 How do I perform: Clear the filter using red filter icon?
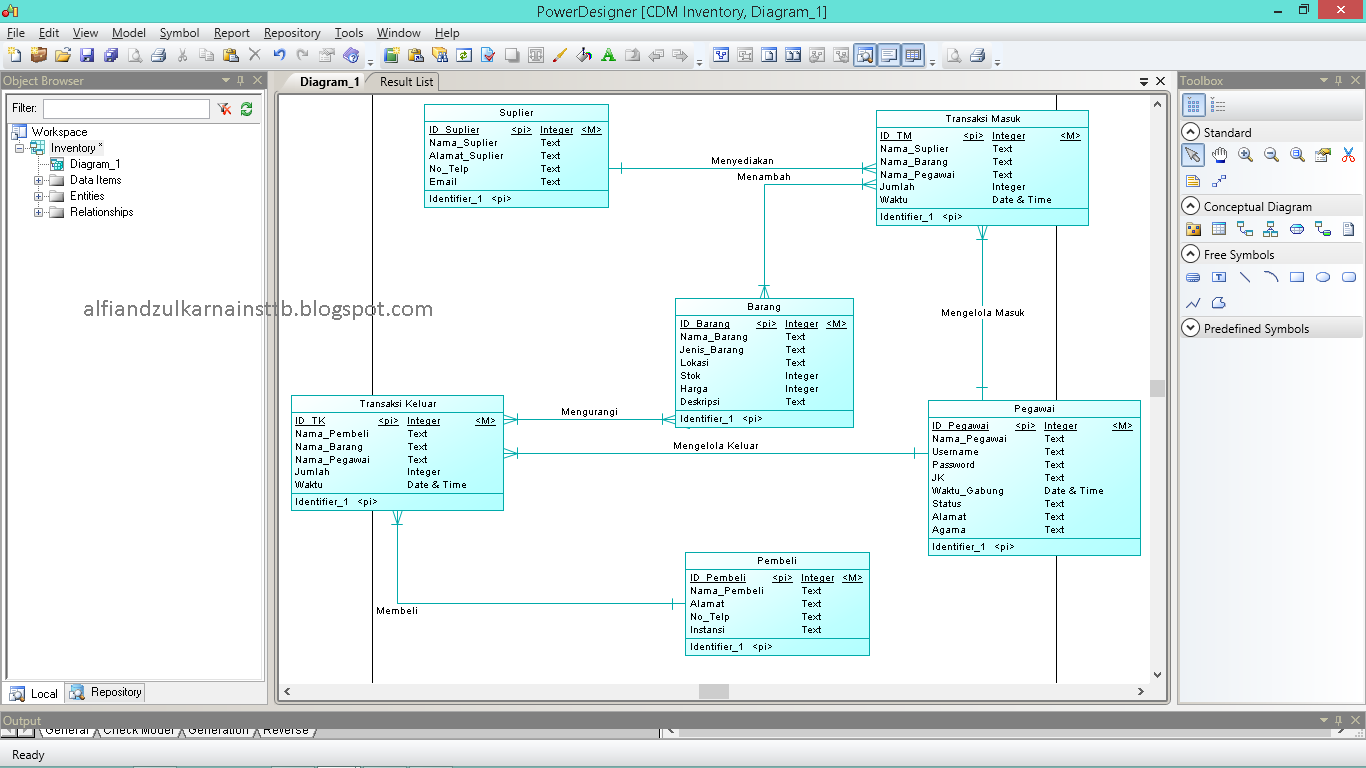click(224, 108)
